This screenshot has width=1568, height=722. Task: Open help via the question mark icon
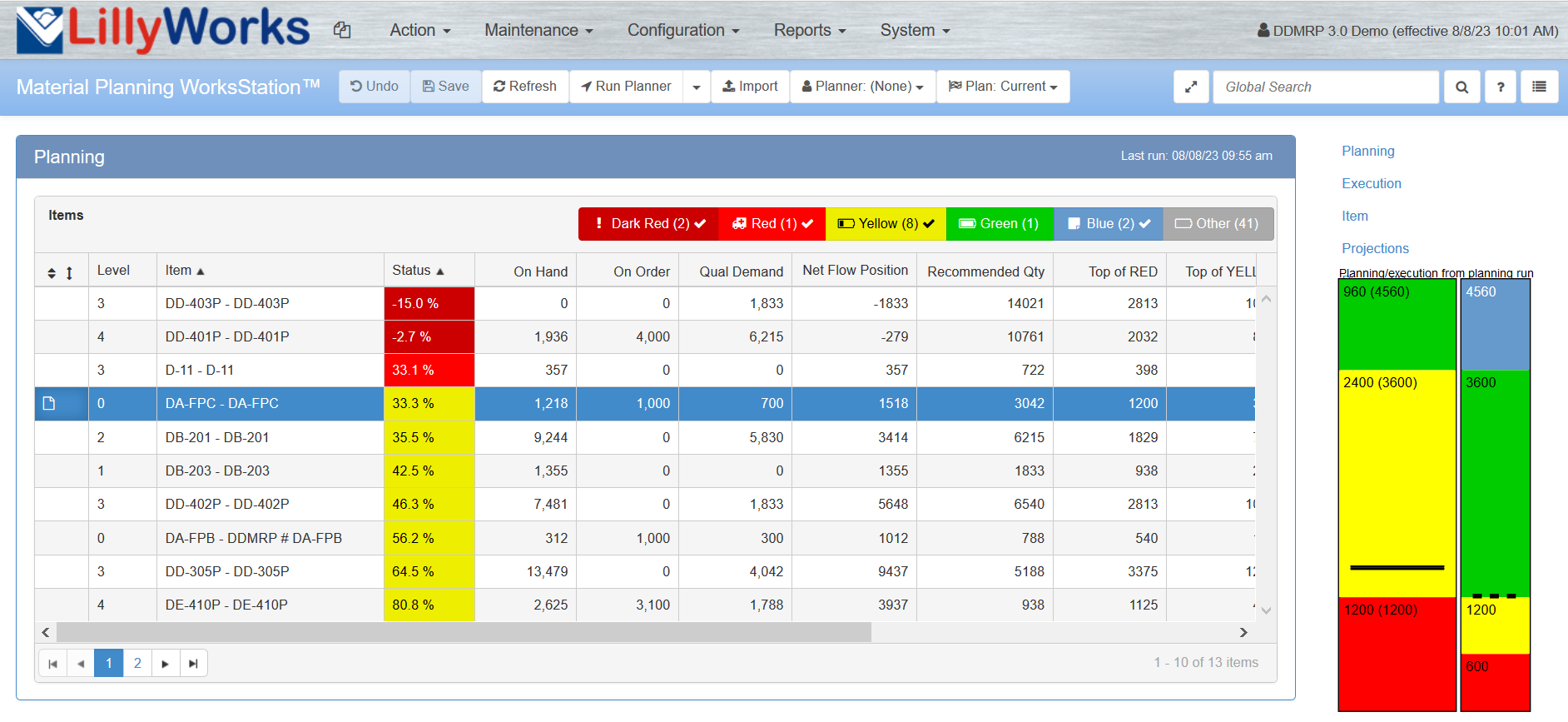[1501, 87]
